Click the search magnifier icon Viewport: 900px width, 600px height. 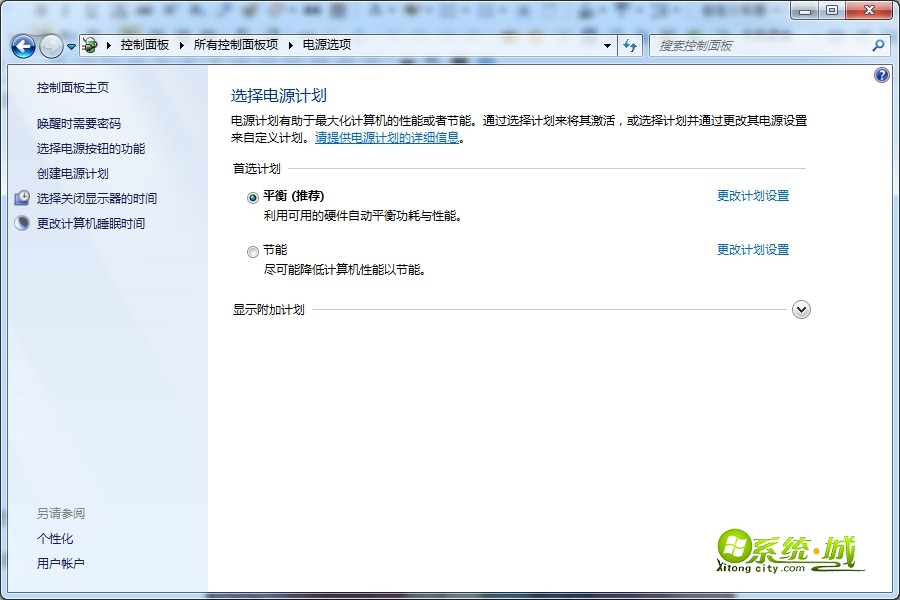877,45
